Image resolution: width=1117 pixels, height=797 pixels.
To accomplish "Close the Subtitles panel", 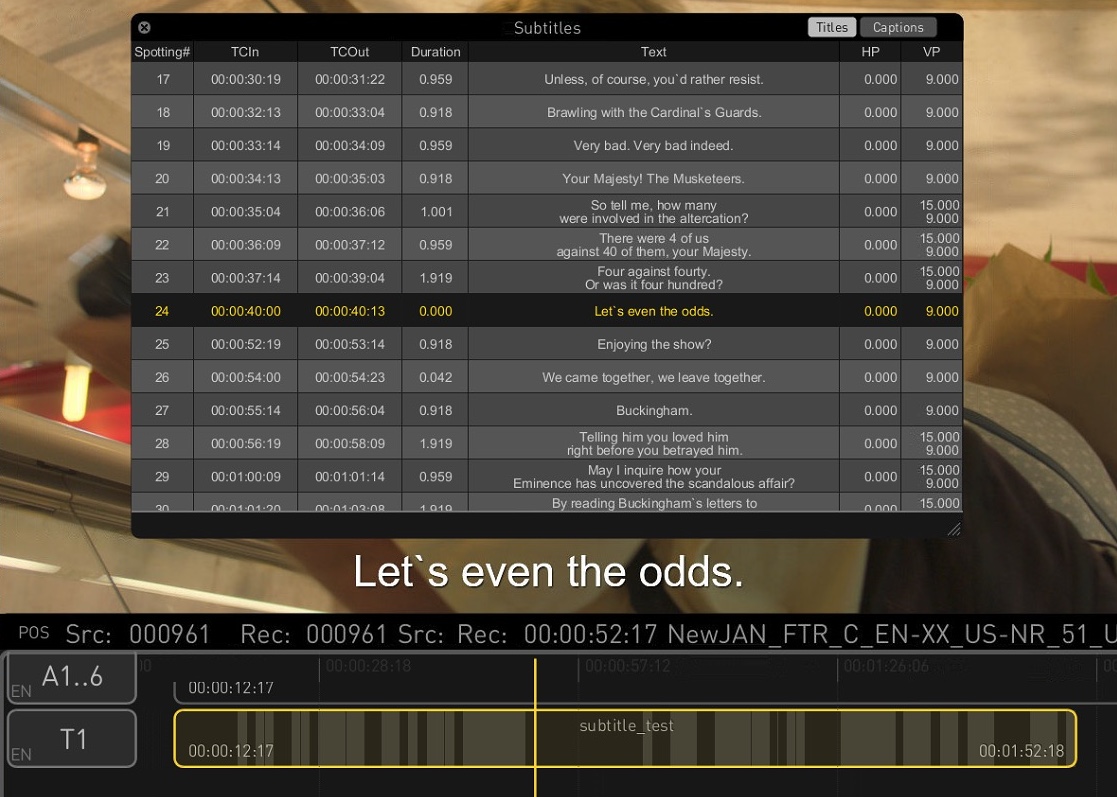I will coord(144,28).
